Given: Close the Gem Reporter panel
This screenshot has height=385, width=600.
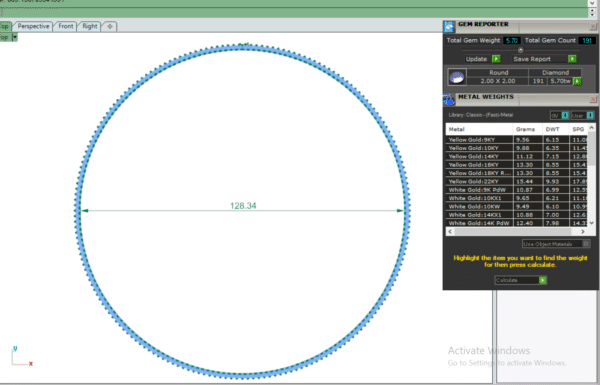Looking at the screenshot, I should (593, 27).
